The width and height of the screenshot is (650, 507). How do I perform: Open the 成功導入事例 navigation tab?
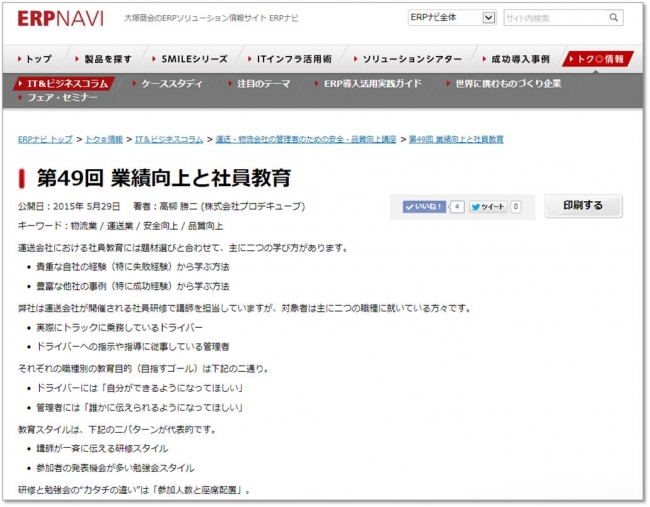(516, 59)
